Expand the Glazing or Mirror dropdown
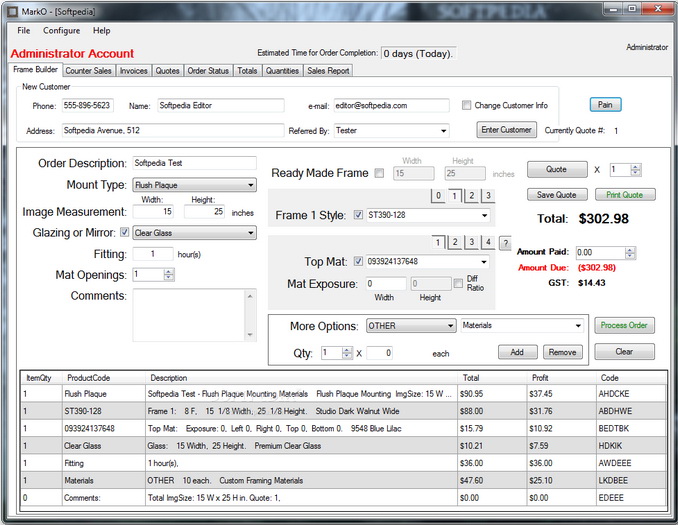The height and width of the screenshot is (525, 678). (x=249, y=233)
